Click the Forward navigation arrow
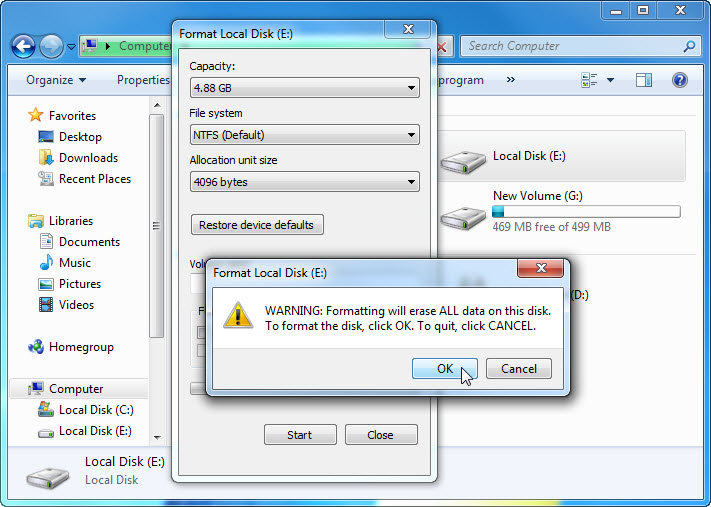Image resolution: width=711 pixels, height=507 pixels. click(51, 46)
